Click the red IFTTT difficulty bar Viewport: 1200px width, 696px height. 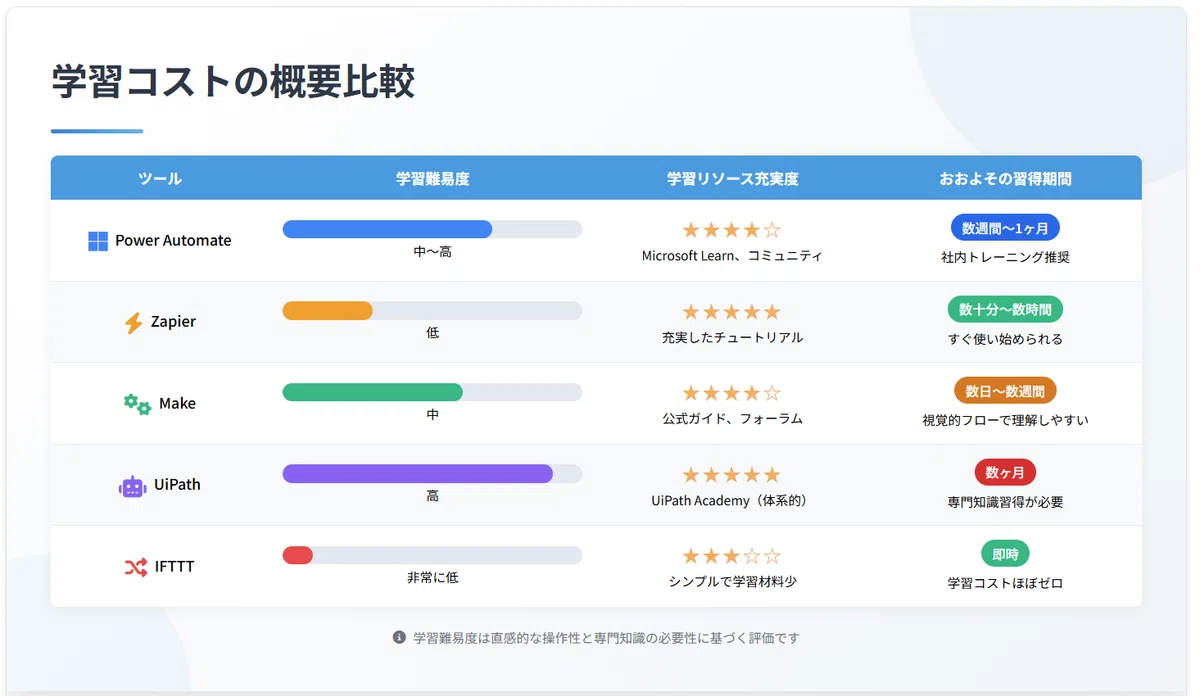(297, 555)
